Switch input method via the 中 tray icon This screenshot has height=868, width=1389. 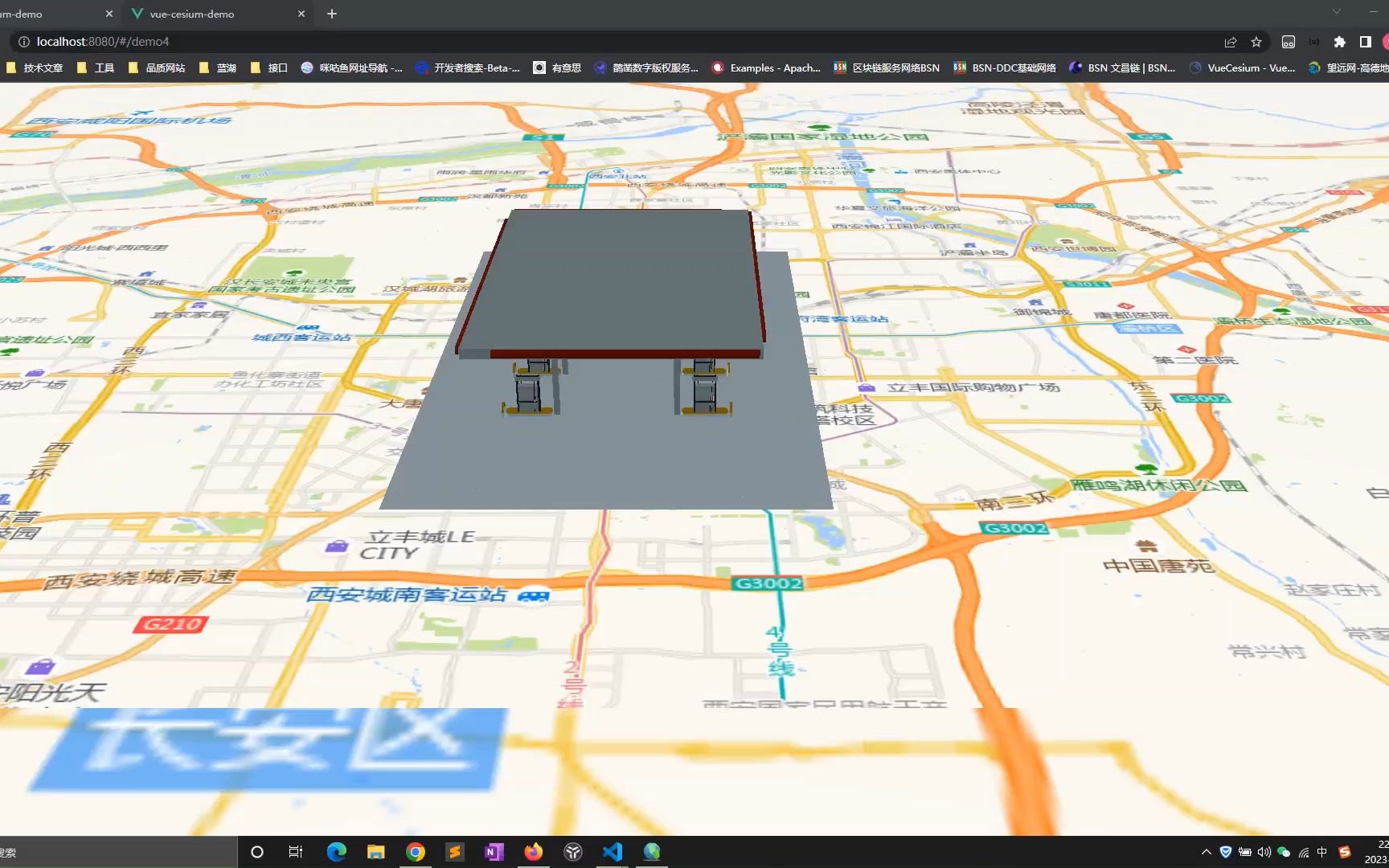click(1321, 852)
